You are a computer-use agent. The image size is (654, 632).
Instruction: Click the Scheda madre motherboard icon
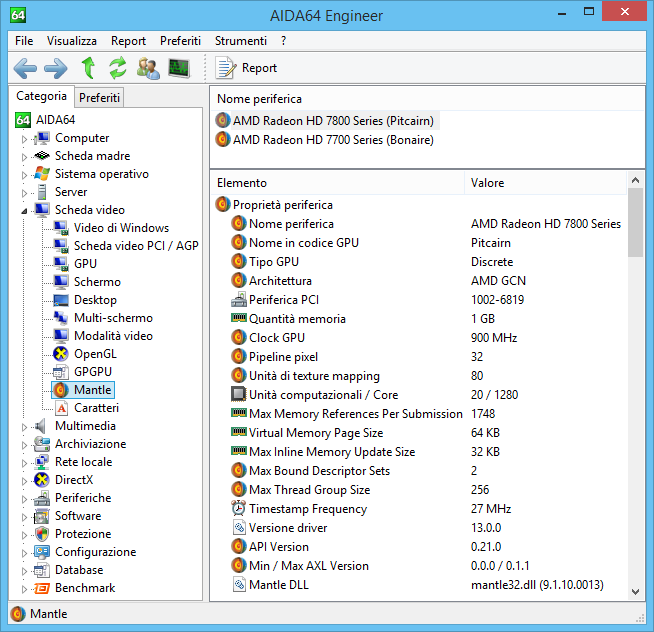coord(42,156)
